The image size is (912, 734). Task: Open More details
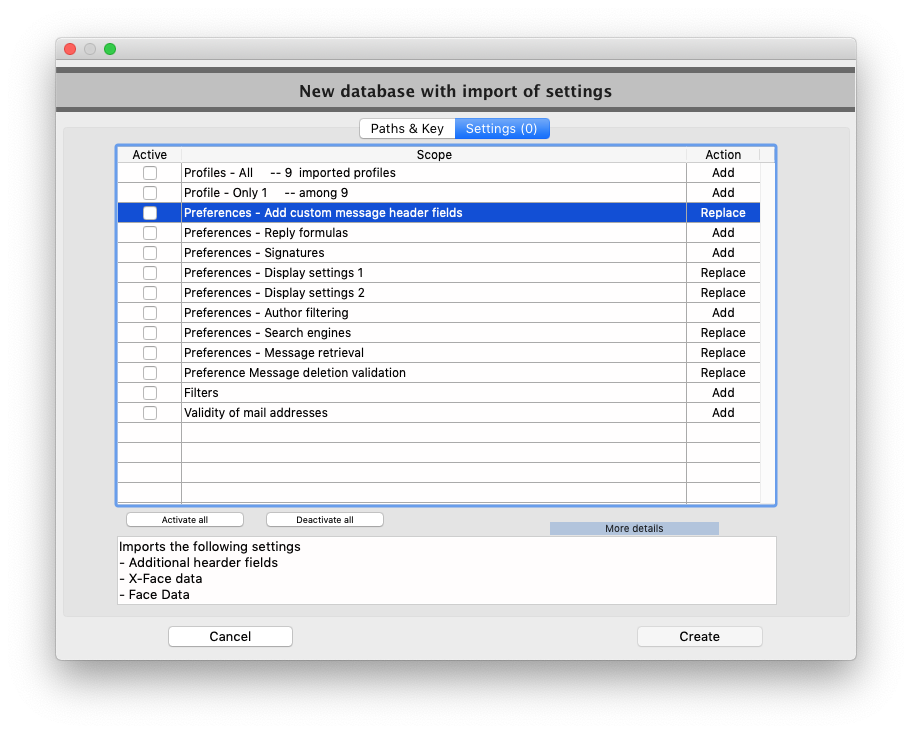pos(633,528)
